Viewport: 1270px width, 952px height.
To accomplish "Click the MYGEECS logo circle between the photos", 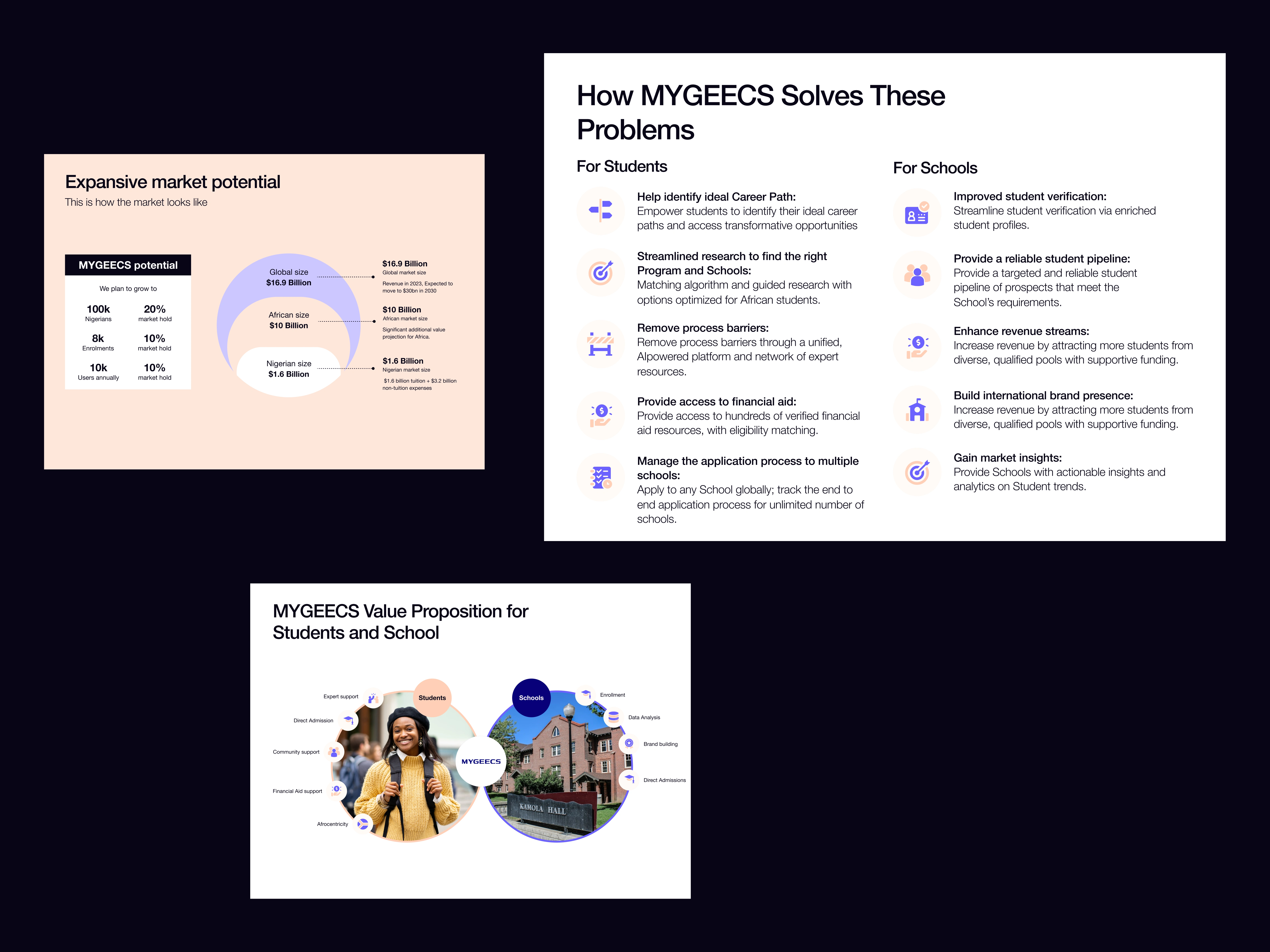I will [481, 761].
